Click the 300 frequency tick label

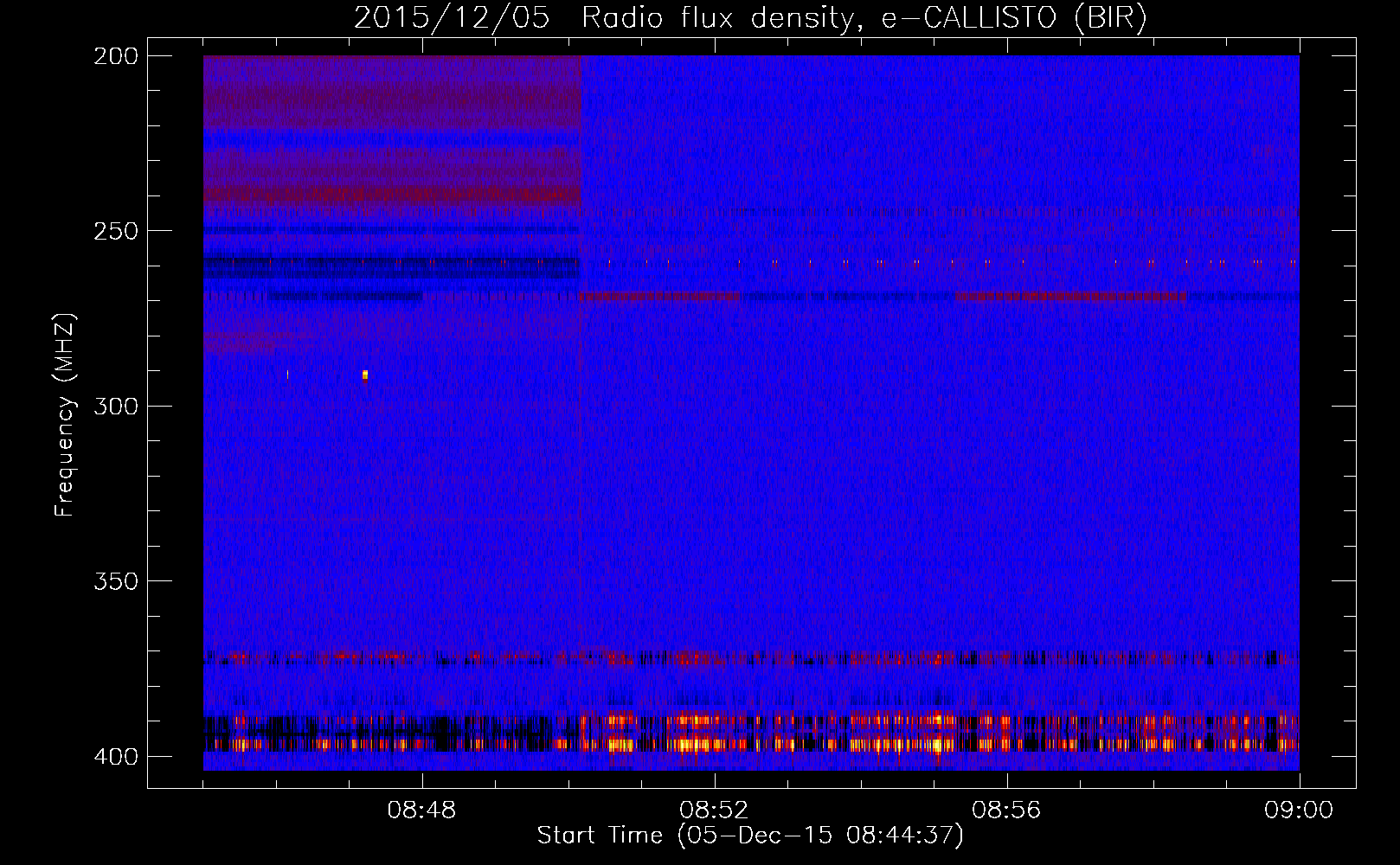coord(116,406)
